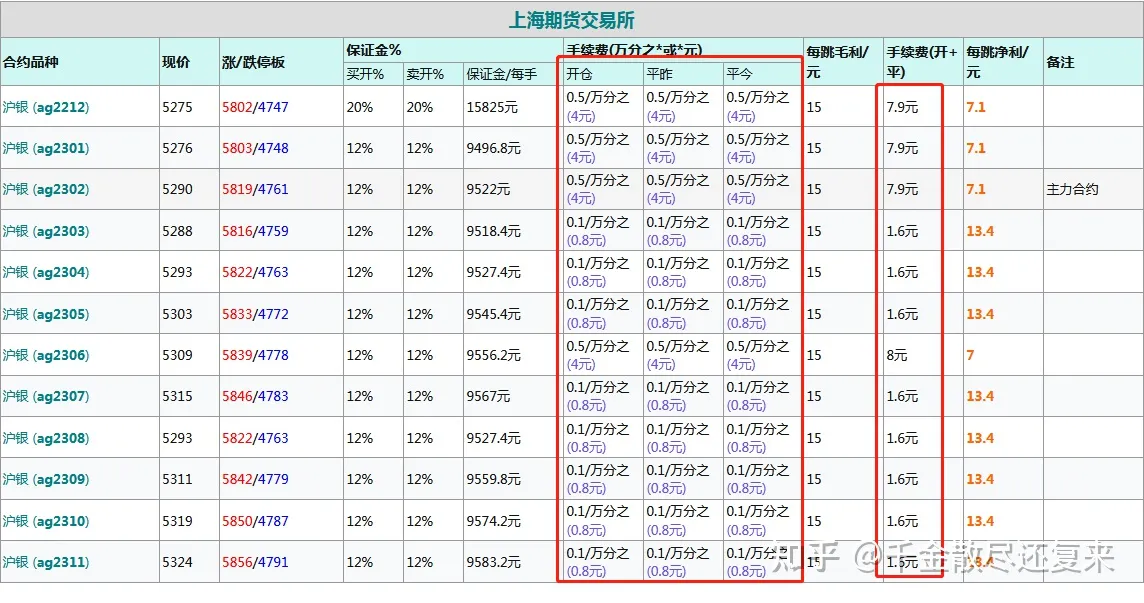Click limit prices 5846/4783
1144x603 pixels.
click(x=255, y=396)
